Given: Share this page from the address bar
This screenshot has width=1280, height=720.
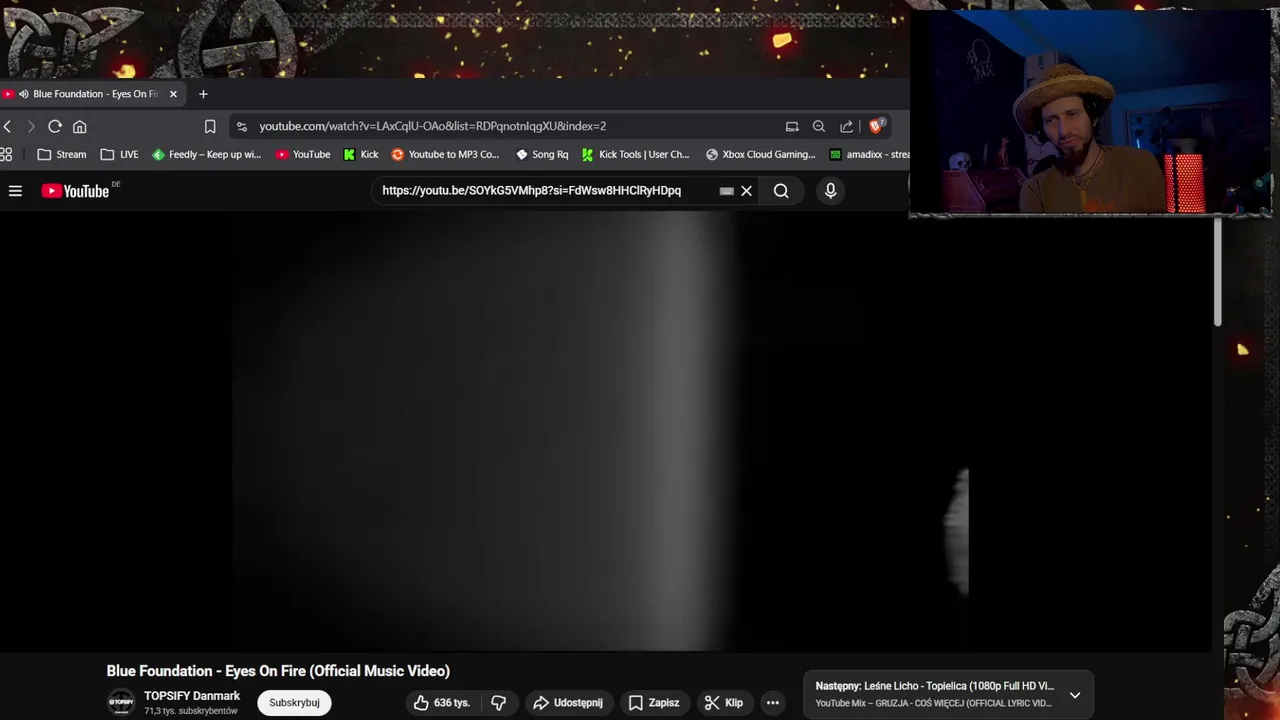Looking at the screenshot, I should click(x=847, y=126).
